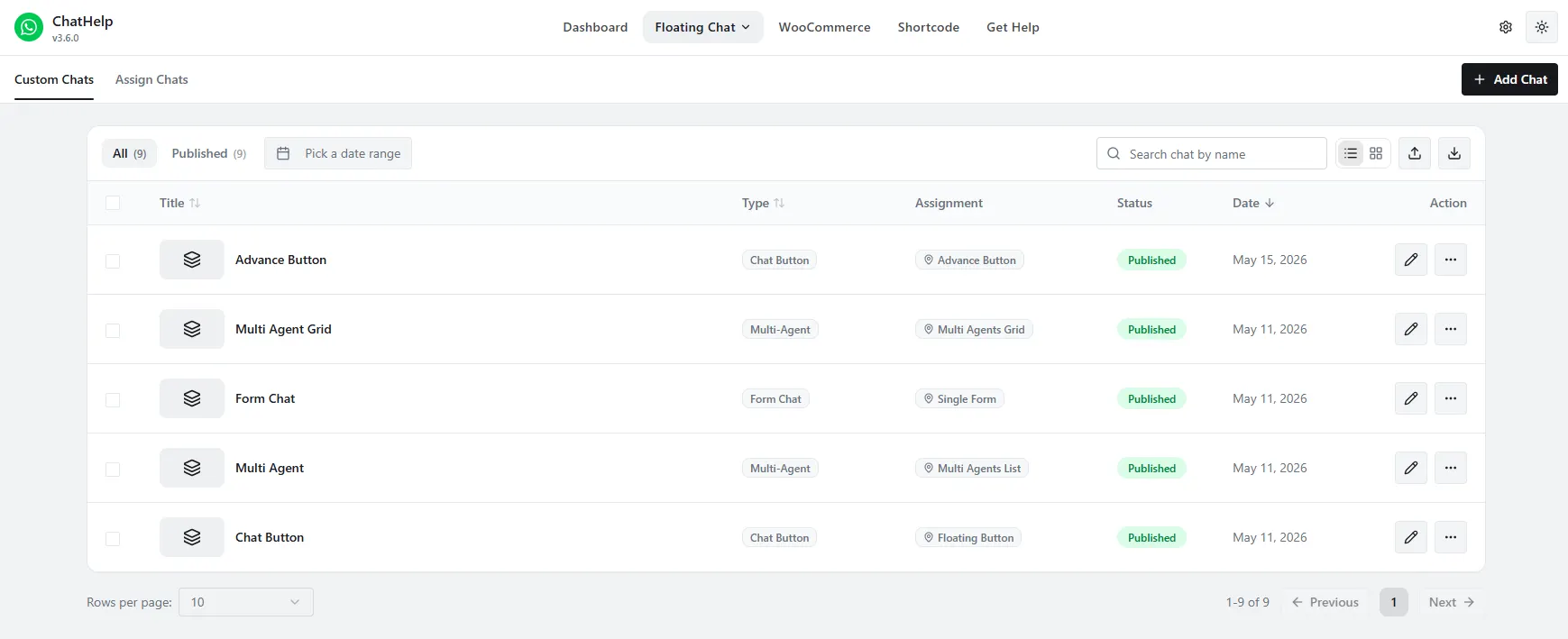Viewport: 1568px width, 639px height.
Task: Open the Shortcode menu item
Action: (928, 27)
